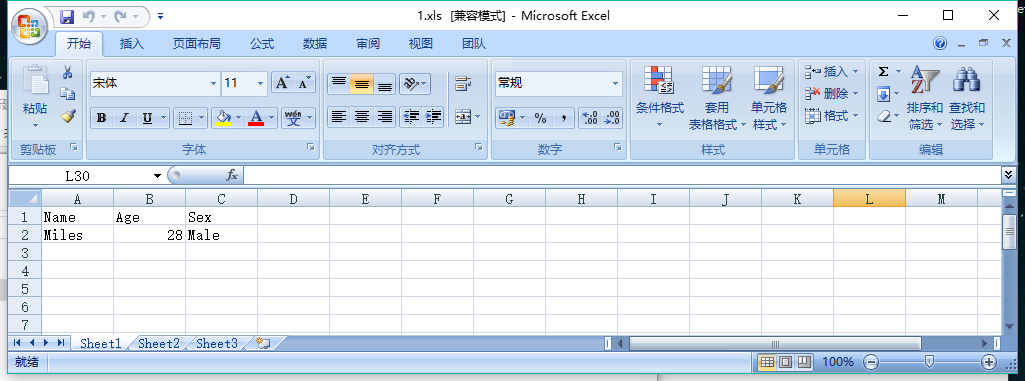Insert a new worksheet tab icon
Image resolution: width=1025 pixels, height=381 pixels.
click(263, 343)
